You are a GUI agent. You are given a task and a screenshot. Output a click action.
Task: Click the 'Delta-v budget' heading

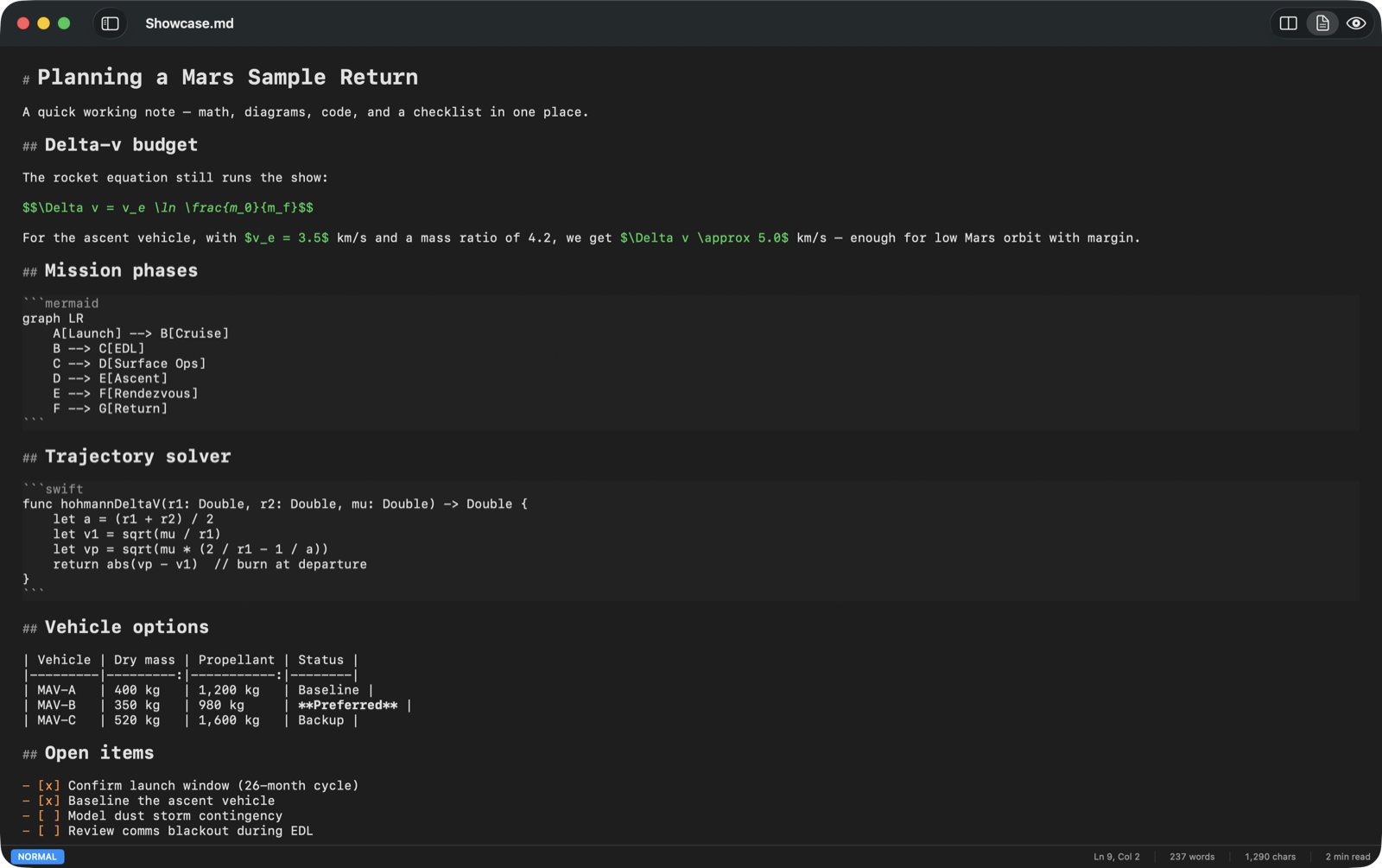click(x=121, y=145)
